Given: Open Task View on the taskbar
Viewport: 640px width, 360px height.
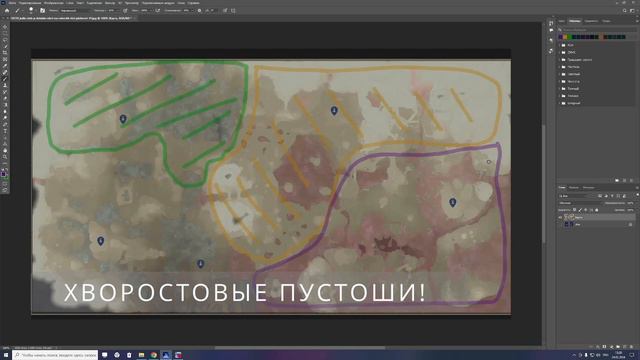Looking at the screenshot, I should (x=104, y=355).
